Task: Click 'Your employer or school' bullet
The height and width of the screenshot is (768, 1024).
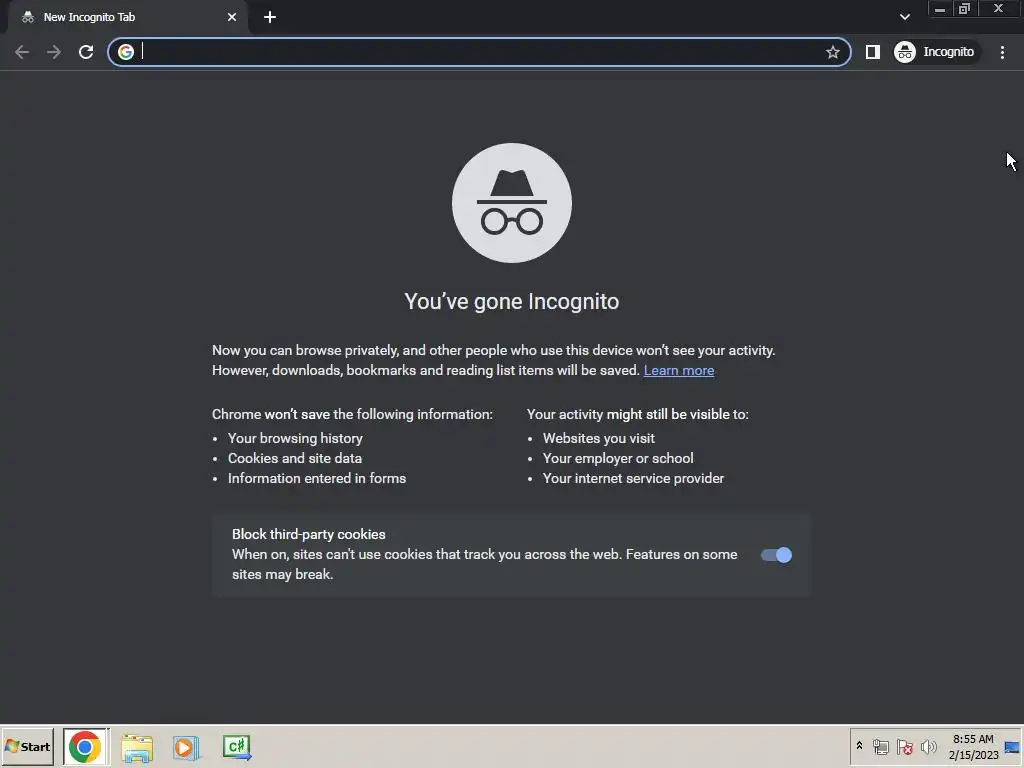Action: [618, 458]
